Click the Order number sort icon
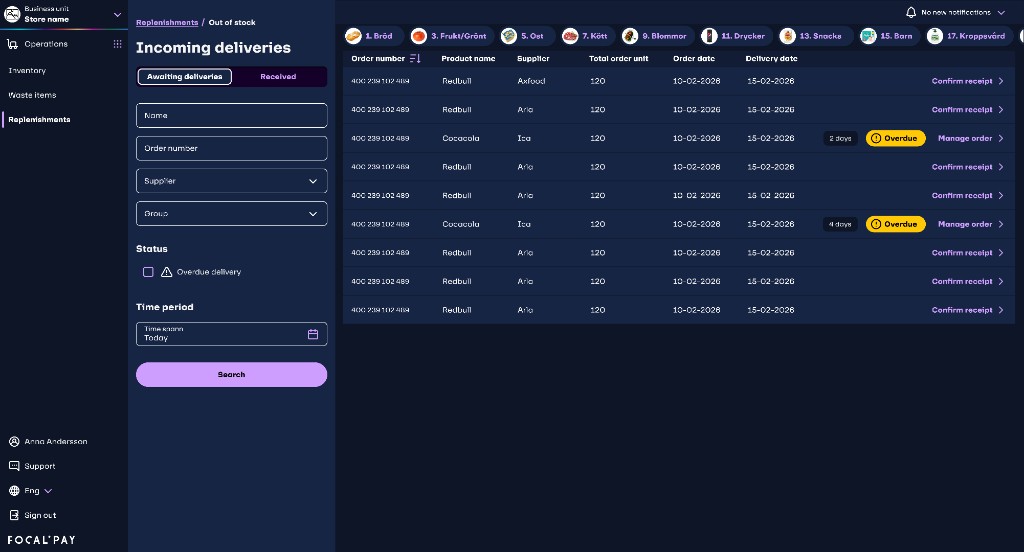 [x=415, y=59]
